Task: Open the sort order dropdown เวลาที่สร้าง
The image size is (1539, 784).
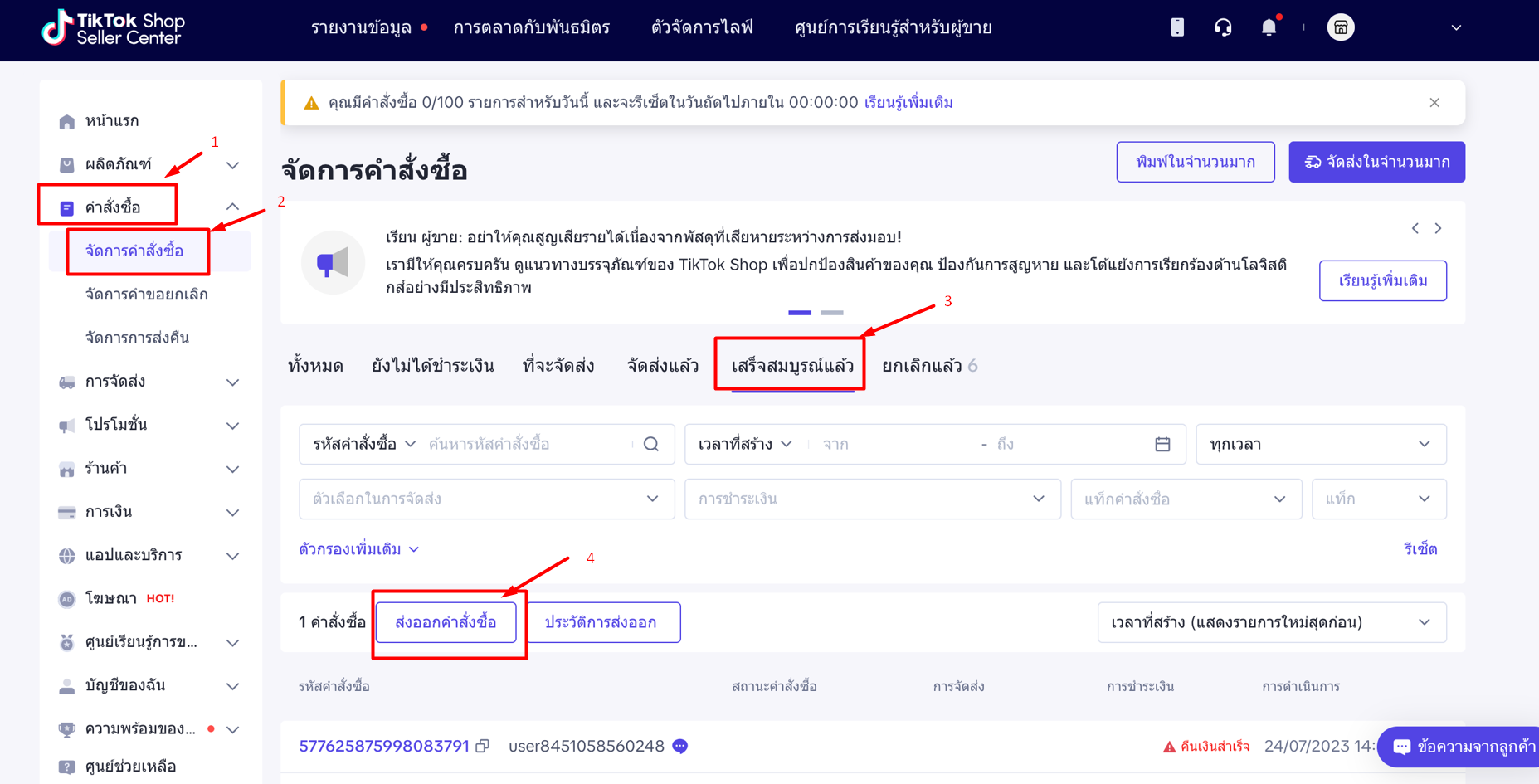Action: (1272, 622)
